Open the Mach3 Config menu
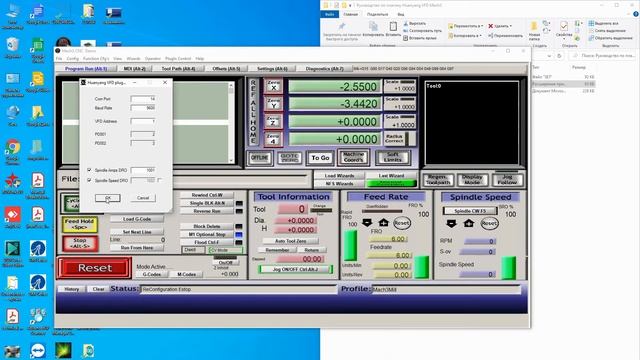The height and width of the screenshot is (360, 640). coord(72,59)
